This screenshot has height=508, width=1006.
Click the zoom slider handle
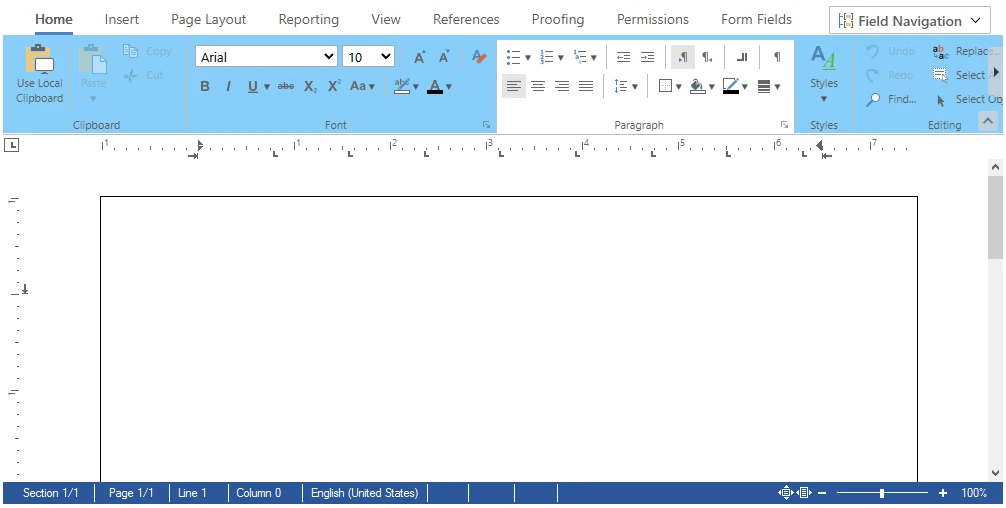point(882,493)
